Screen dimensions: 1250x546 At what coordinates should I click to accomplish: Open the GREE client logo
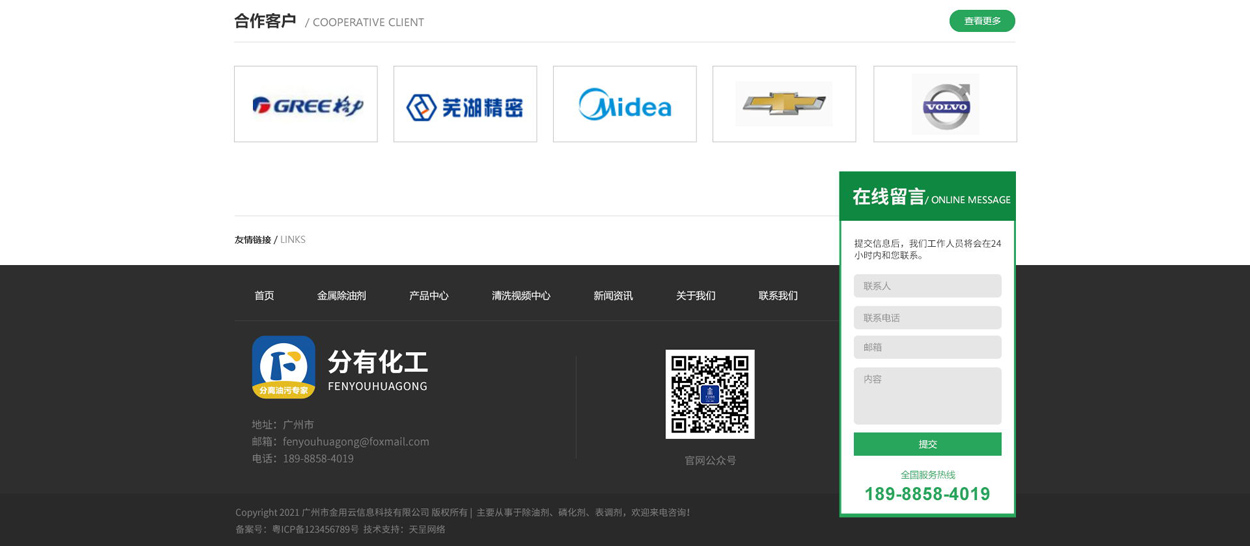click(306, 104)
